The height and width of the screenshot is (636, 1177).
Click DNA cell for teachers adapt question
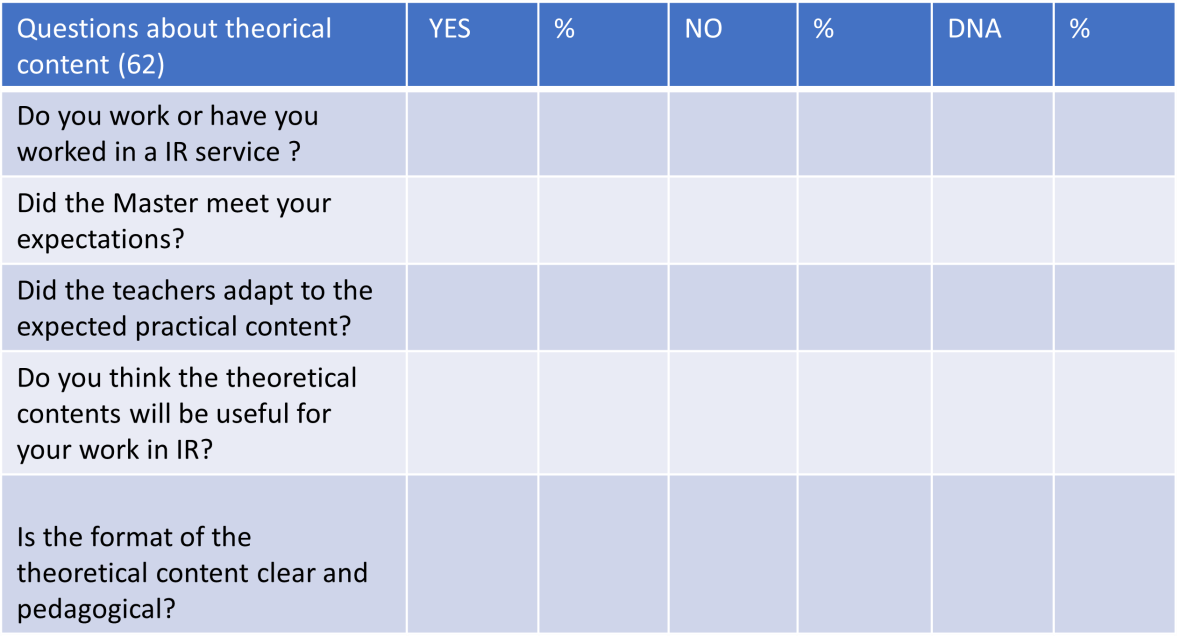992,308
